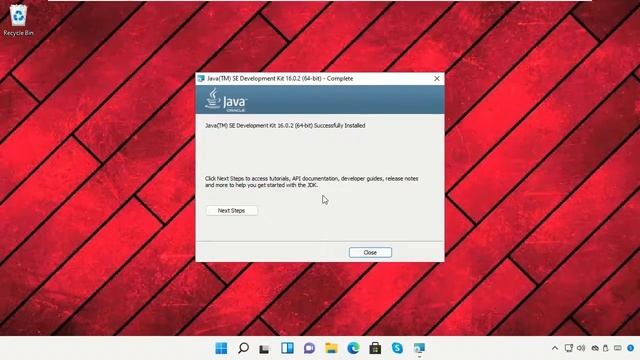Open Microsoft Store from taskbar
The image size is (640, 360).
click(375, 348)
